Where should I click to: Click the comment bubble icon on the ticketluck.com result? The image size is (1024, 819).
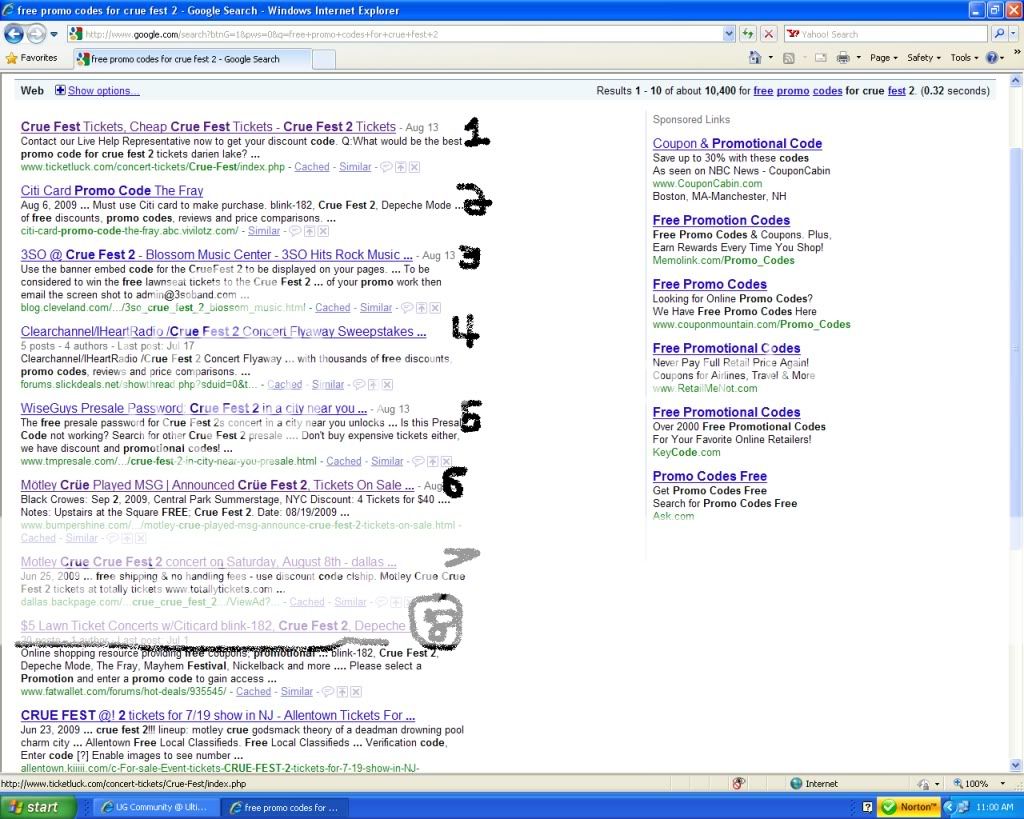coord(386,167)
